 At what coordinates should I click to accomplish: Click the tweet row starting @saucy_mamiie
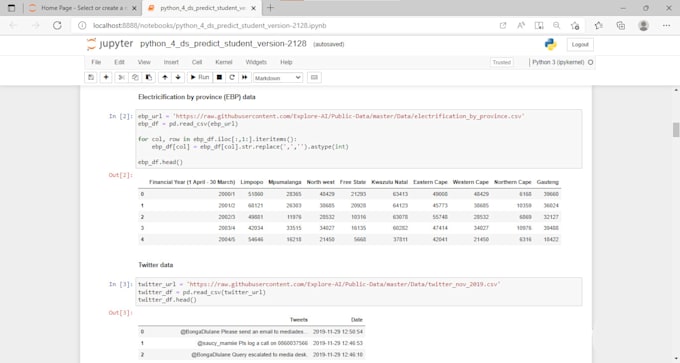coord(252,343)
